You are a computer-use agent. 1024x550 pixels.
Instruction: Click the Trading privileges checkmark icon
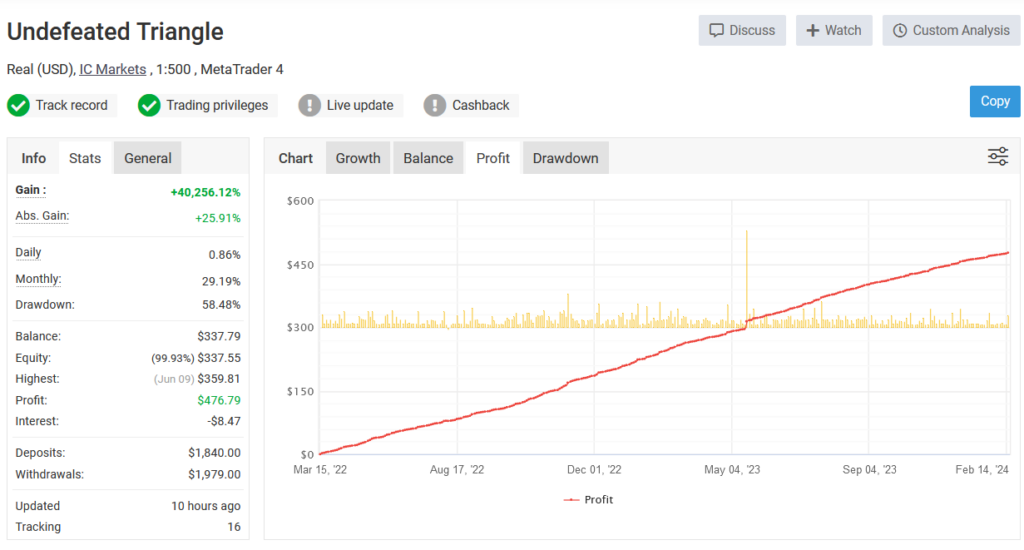(149, 105)
